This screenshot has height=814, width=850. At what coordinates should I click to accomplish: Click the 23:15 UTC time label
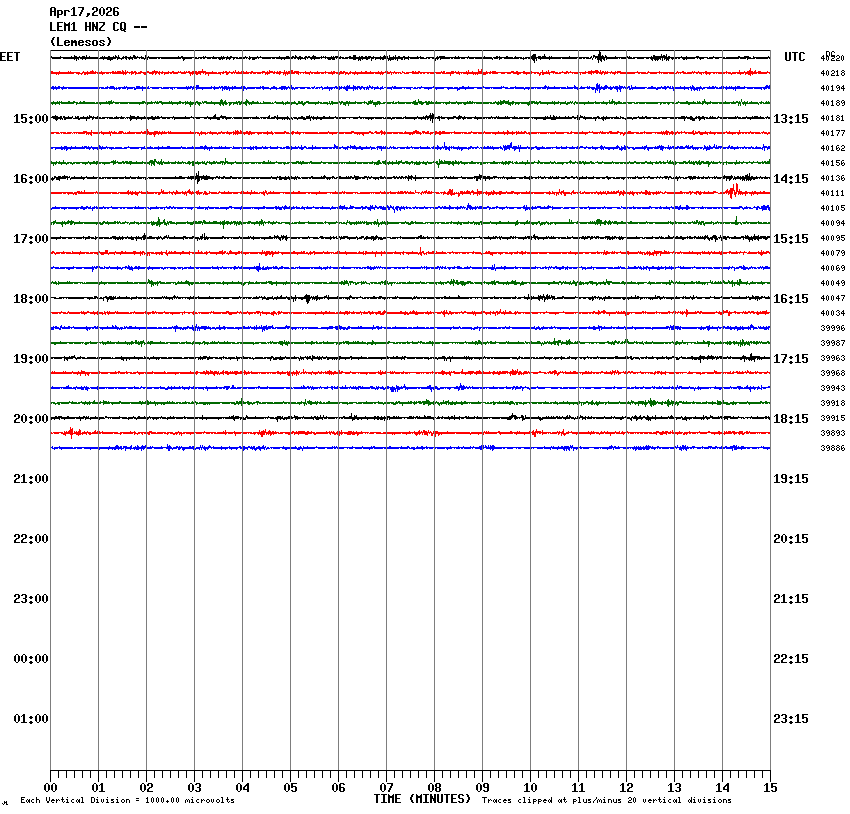(x=790, y=719)
